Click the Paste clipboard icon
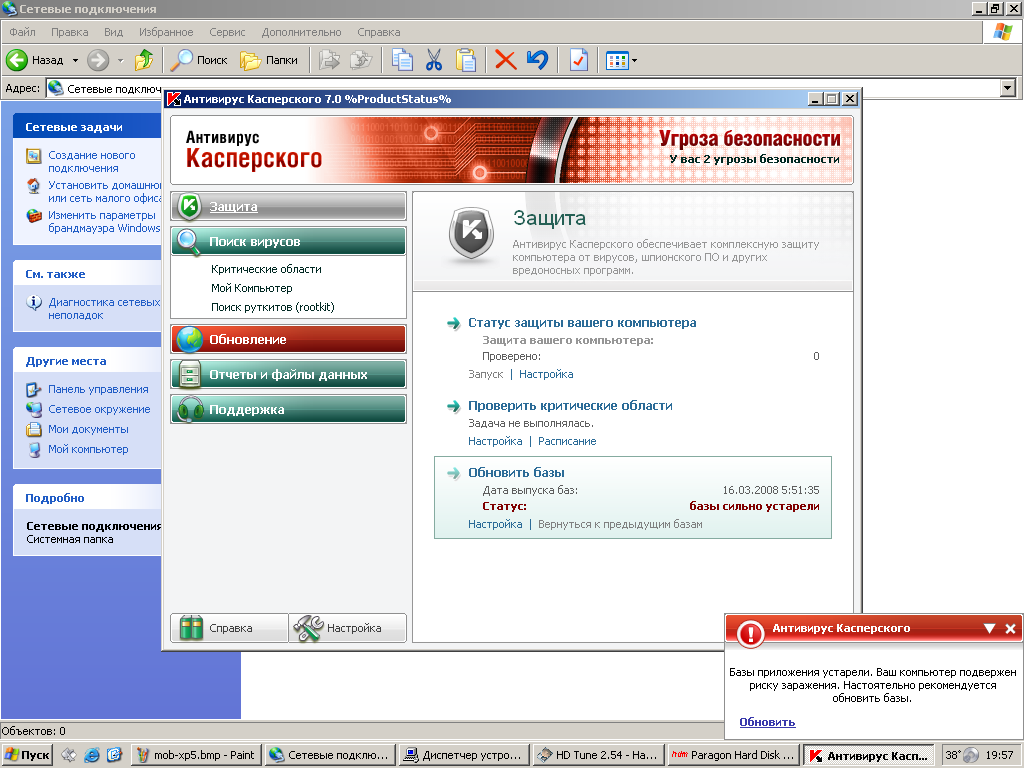 [x=465, y=60]
